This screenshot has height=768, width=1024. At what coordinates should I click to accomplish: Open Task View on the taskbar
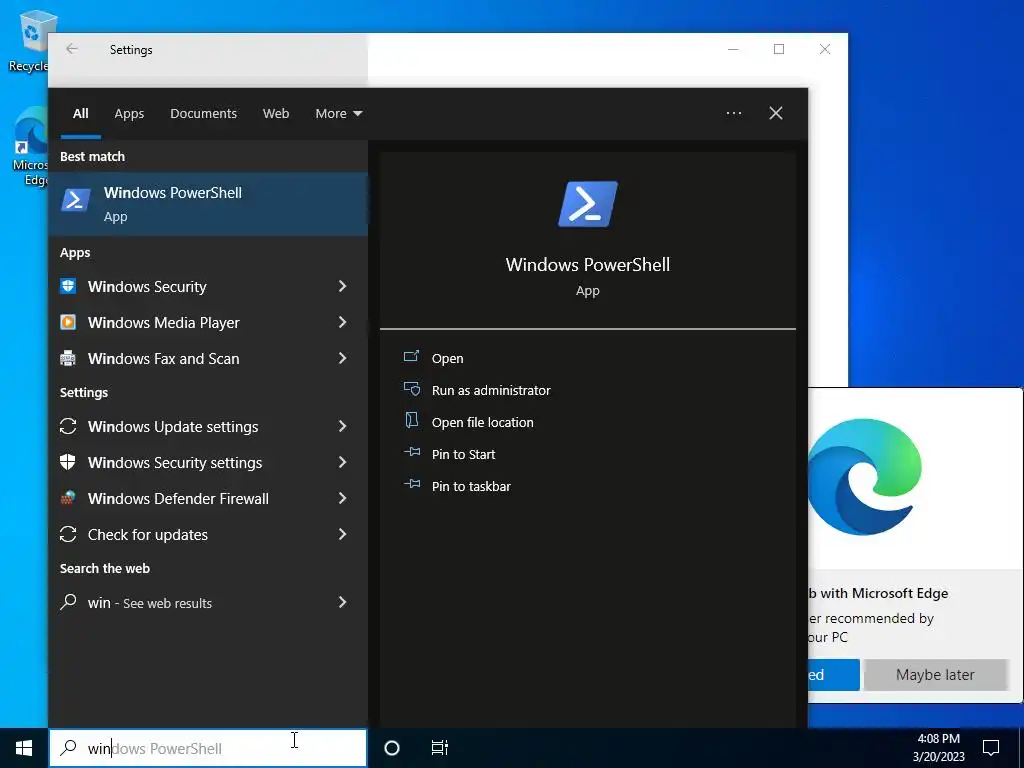point(440,748)
